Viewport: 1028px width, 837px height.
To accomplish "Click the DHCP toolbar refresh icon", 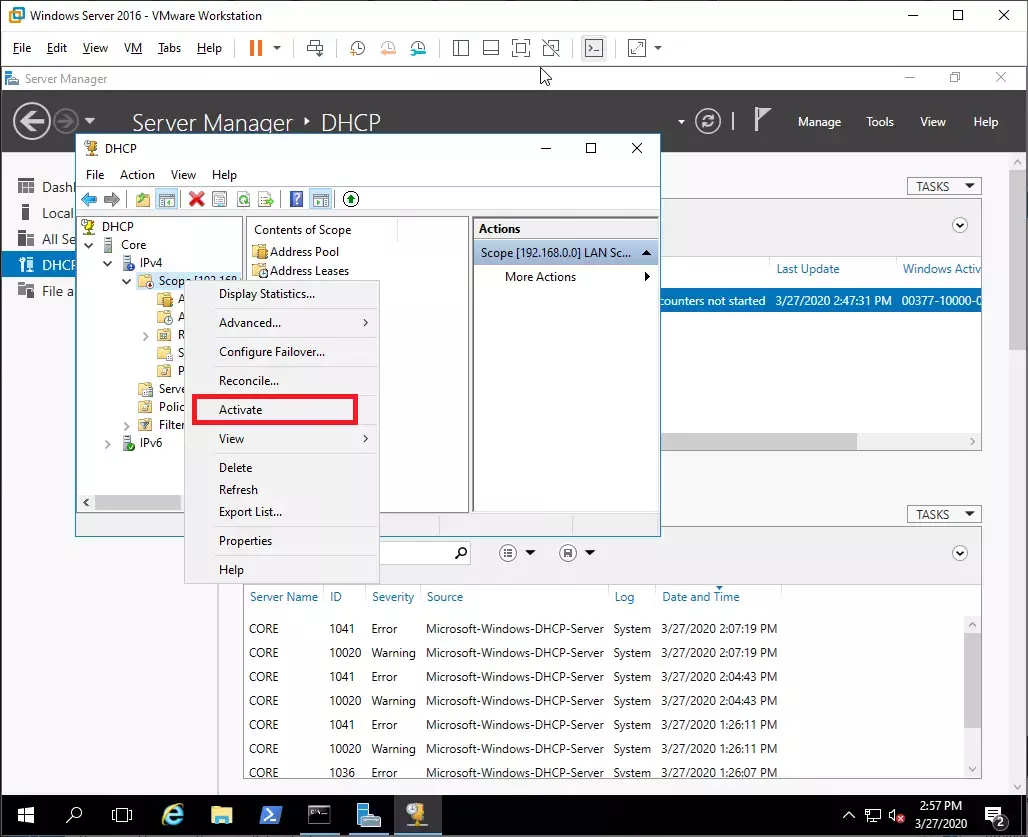I will (243, 199).
